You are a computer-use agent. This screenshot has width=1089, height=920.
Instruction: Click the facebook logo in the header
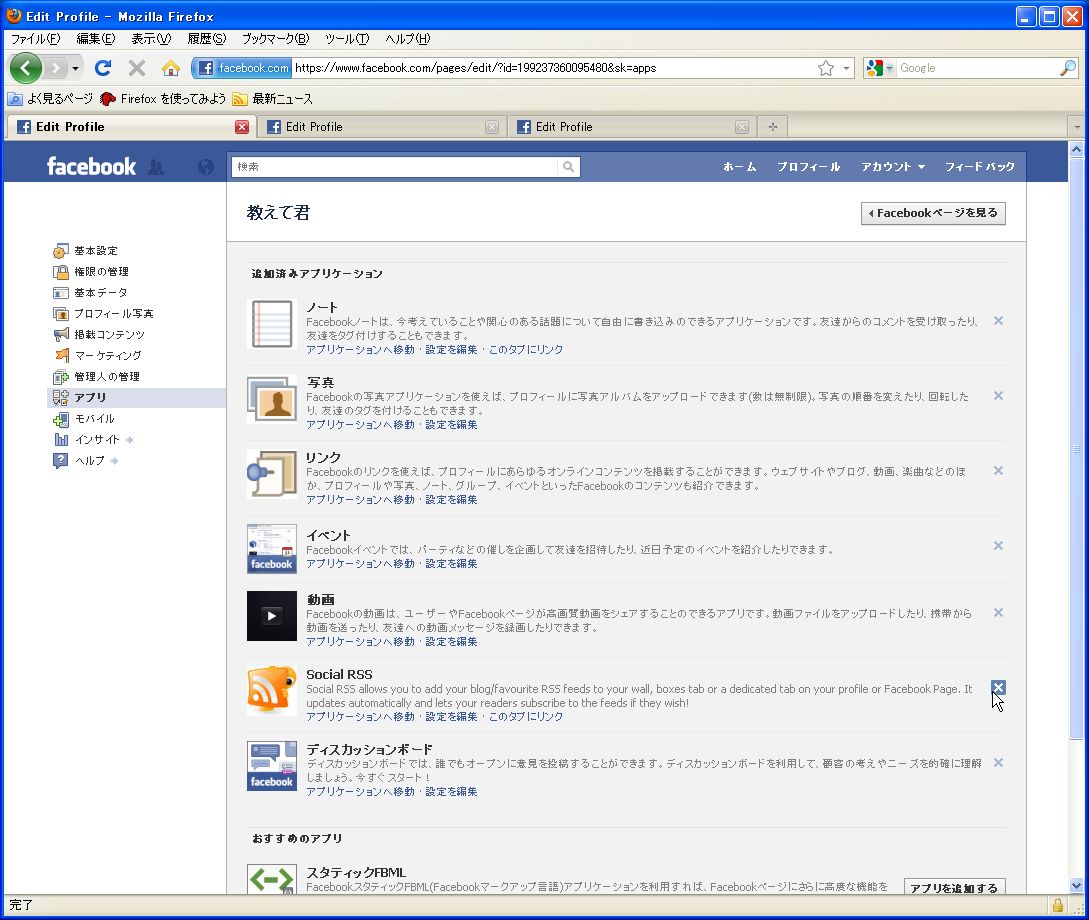click(x=91, y=167)
